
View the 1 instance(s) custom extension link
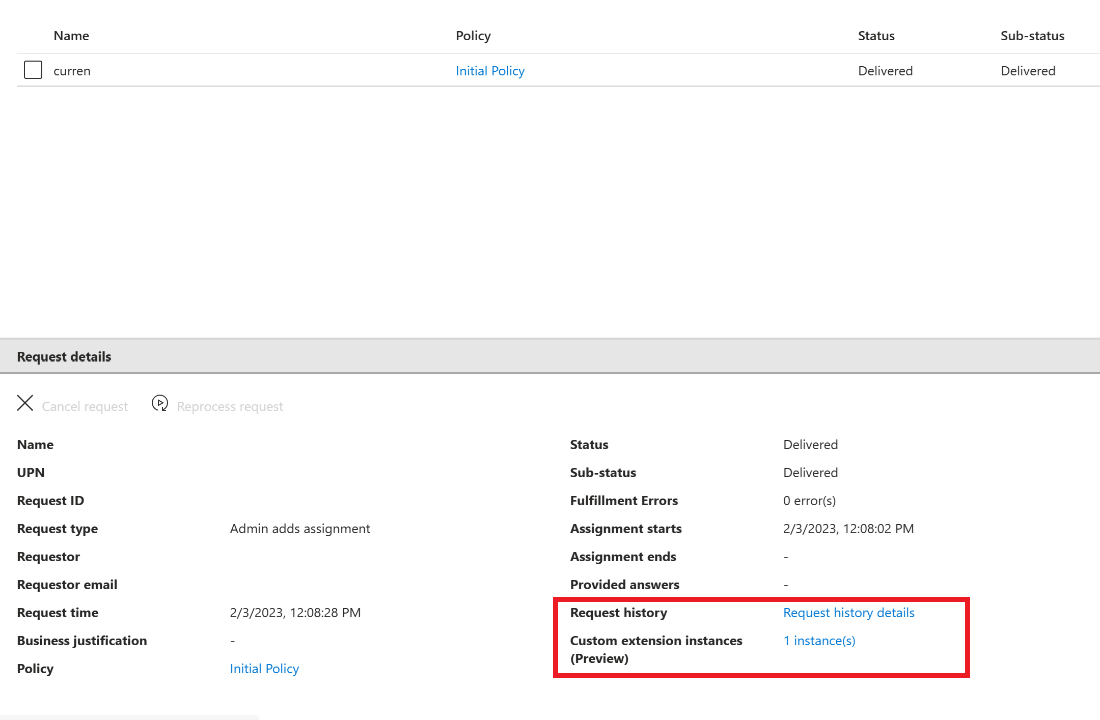click(x=819, y=641)
